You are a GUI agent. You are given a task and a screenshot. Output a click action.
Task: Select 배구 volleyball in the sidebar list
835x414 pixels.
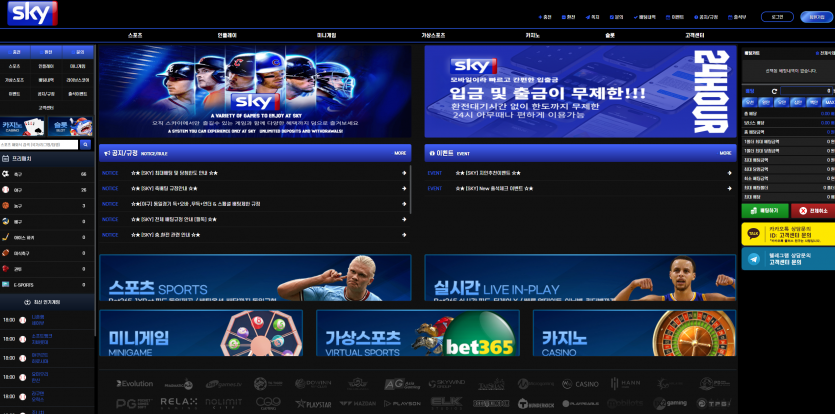[x=47, y=222]
